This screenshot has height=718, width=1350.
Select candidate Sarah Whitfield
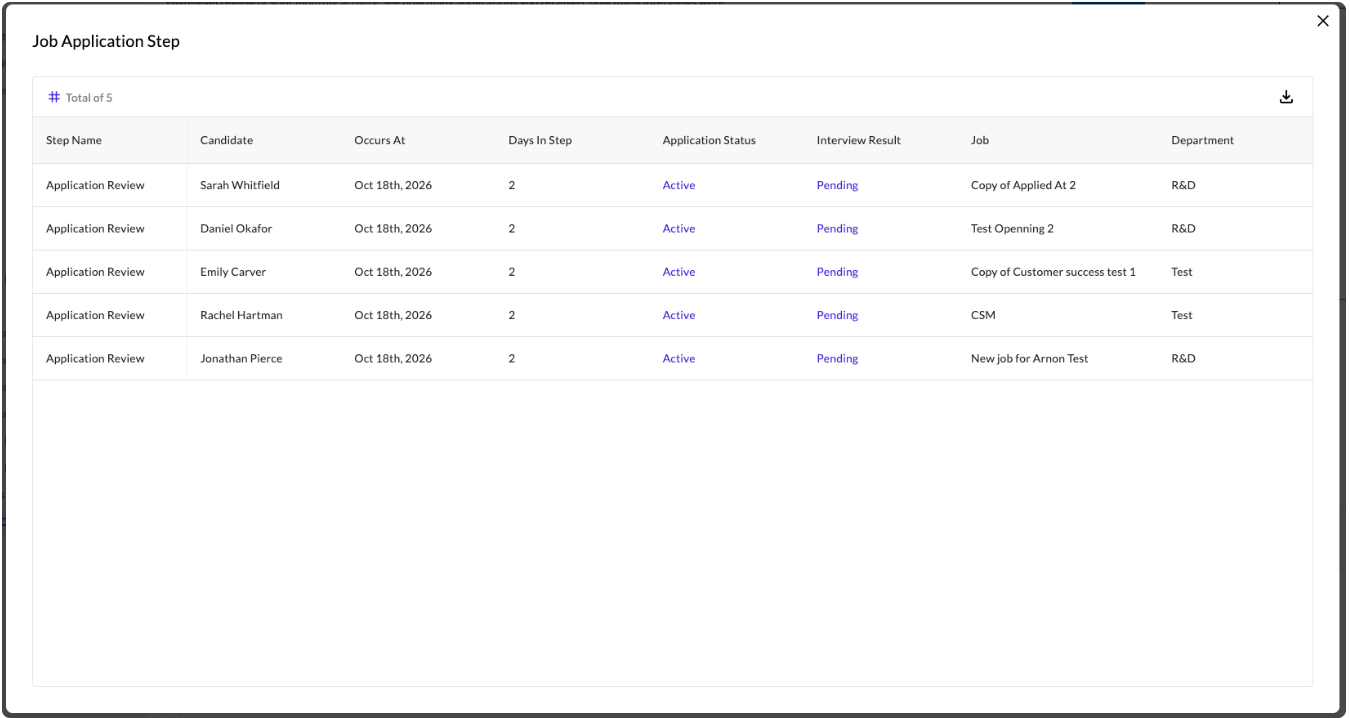tap(240, 185)
